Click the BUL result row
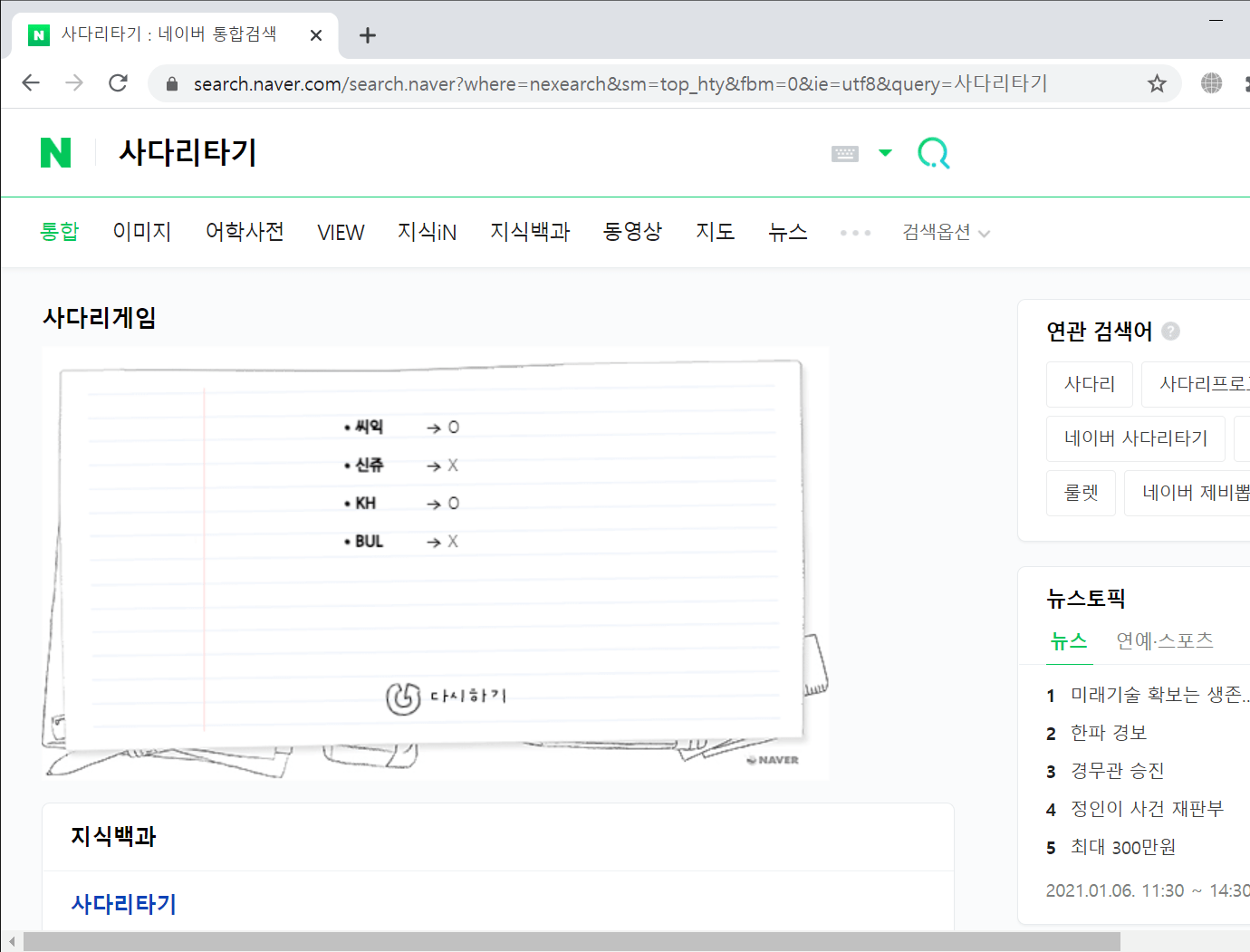 pyautogui.click(x=401, y=541)
